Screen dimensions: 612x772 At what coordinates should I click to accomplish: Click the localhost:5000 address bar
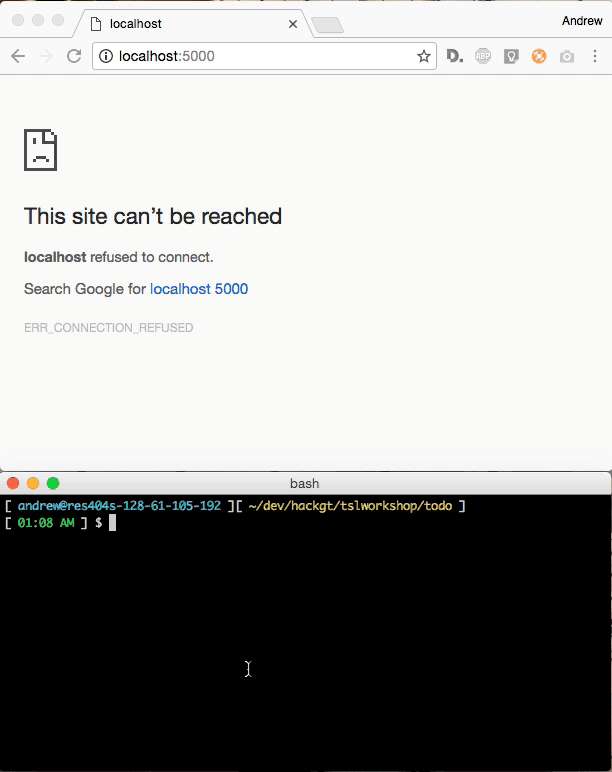click(x=264, y=56)
